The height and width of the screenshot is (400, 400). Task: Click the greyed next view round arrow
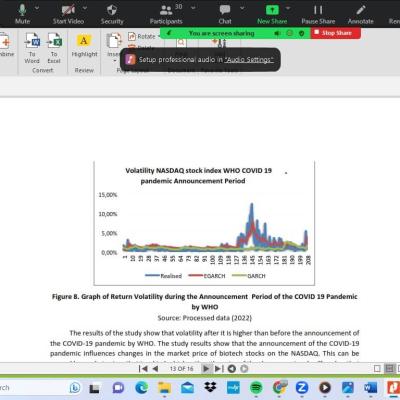(x=244, y=369)
